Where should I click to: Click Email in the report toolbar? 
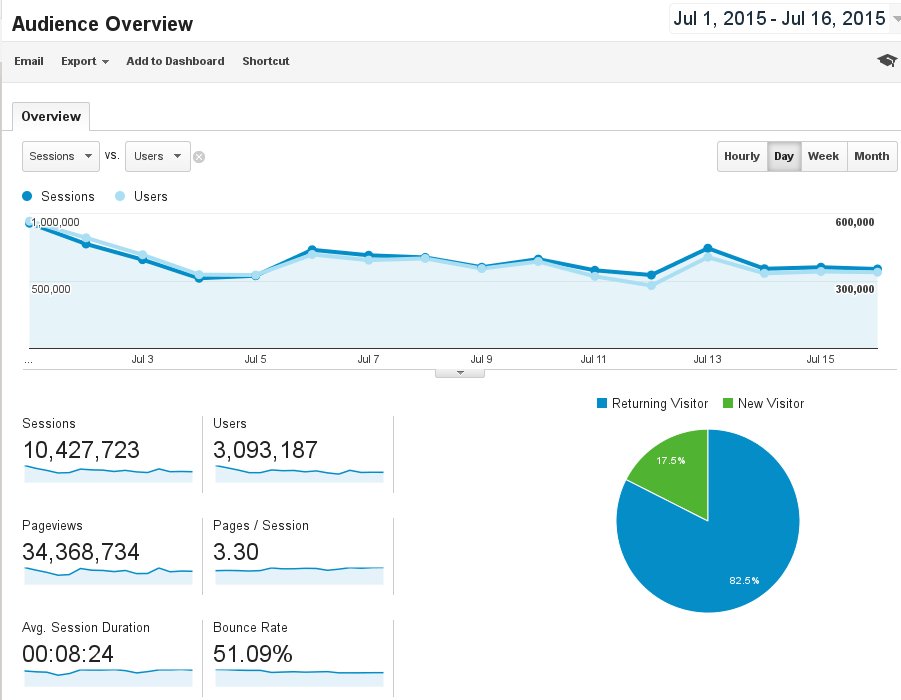29,61
